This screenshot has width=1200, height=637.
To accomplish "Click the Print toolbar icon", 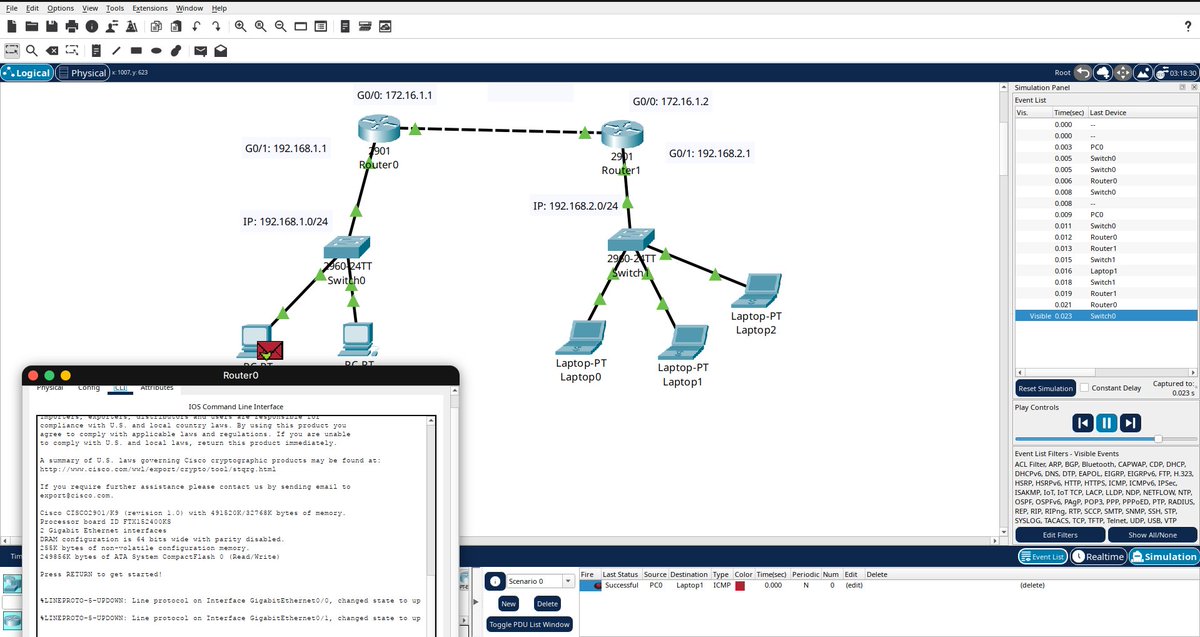I will [72, 26].
